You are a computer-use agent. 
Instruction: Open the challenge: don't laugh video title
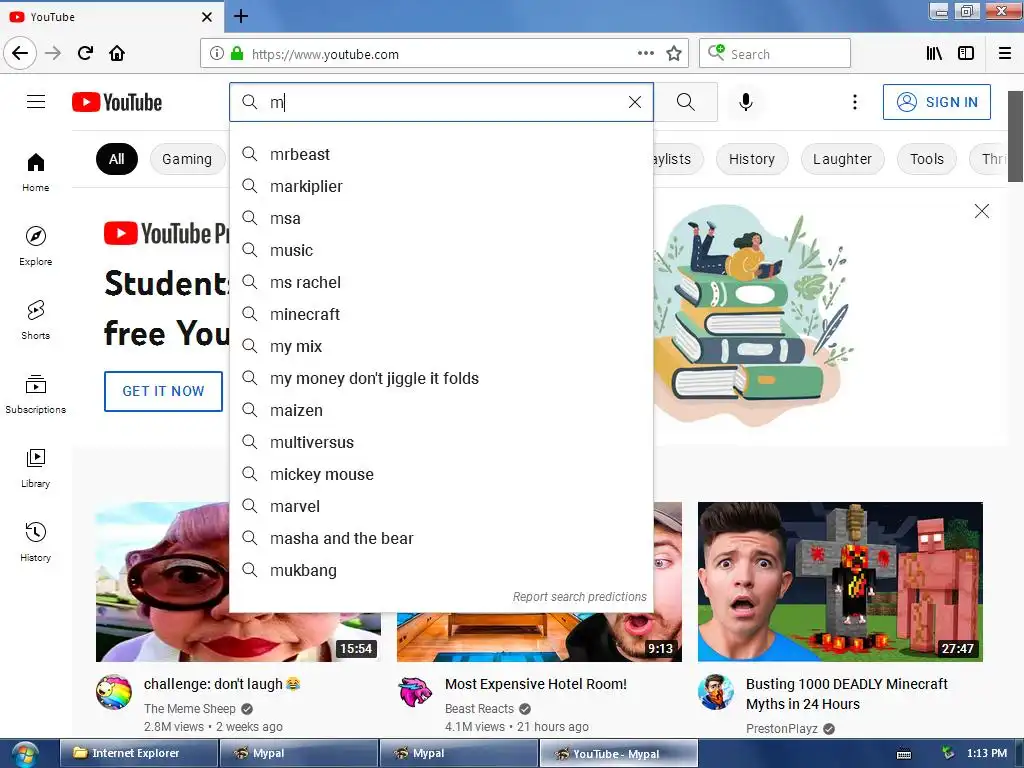(x=222, y=684)
